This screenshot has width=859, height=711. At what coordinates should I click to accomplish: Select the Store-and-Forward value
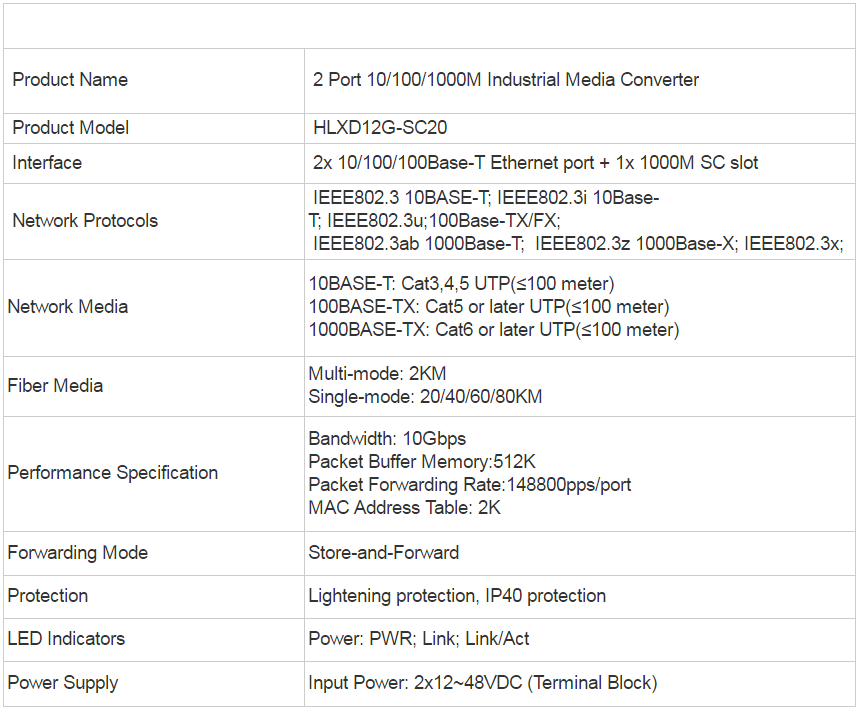coord(383,553)
